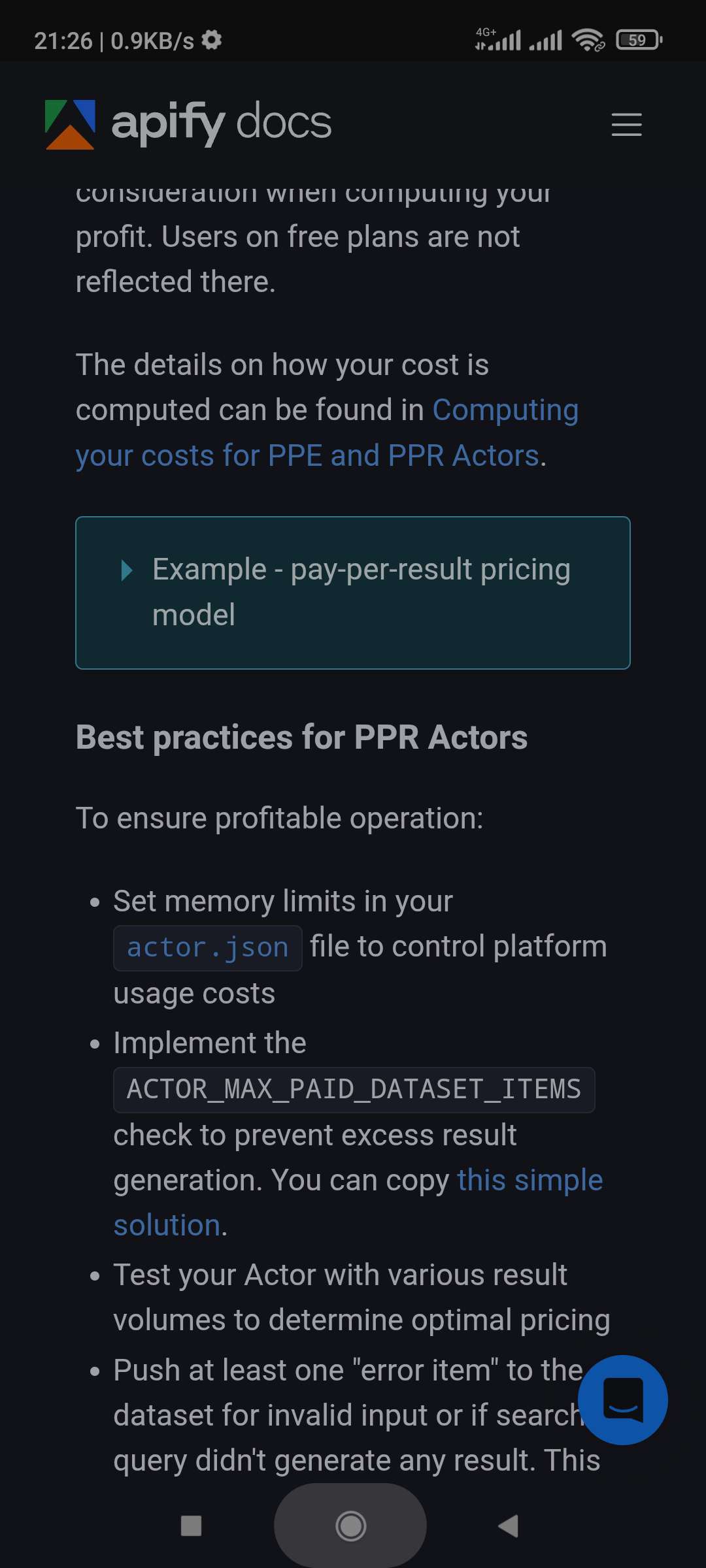The width and height of the screenshot is (706, 1568).
Task: Tap "Best practices for PPR Actors" heading
Action: tap(301, 738)
